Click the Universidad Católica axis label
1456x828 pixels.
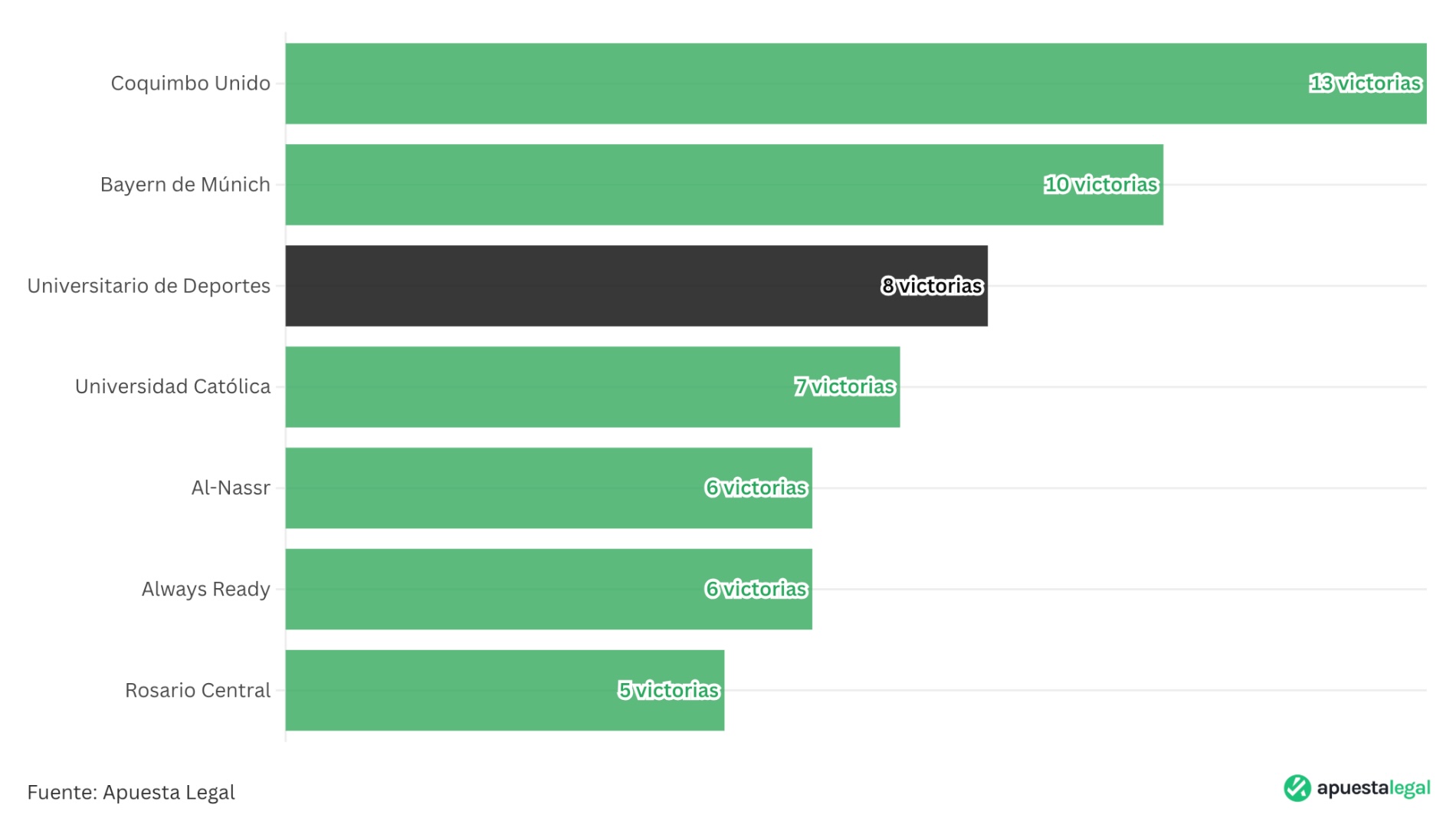point(172,387)
